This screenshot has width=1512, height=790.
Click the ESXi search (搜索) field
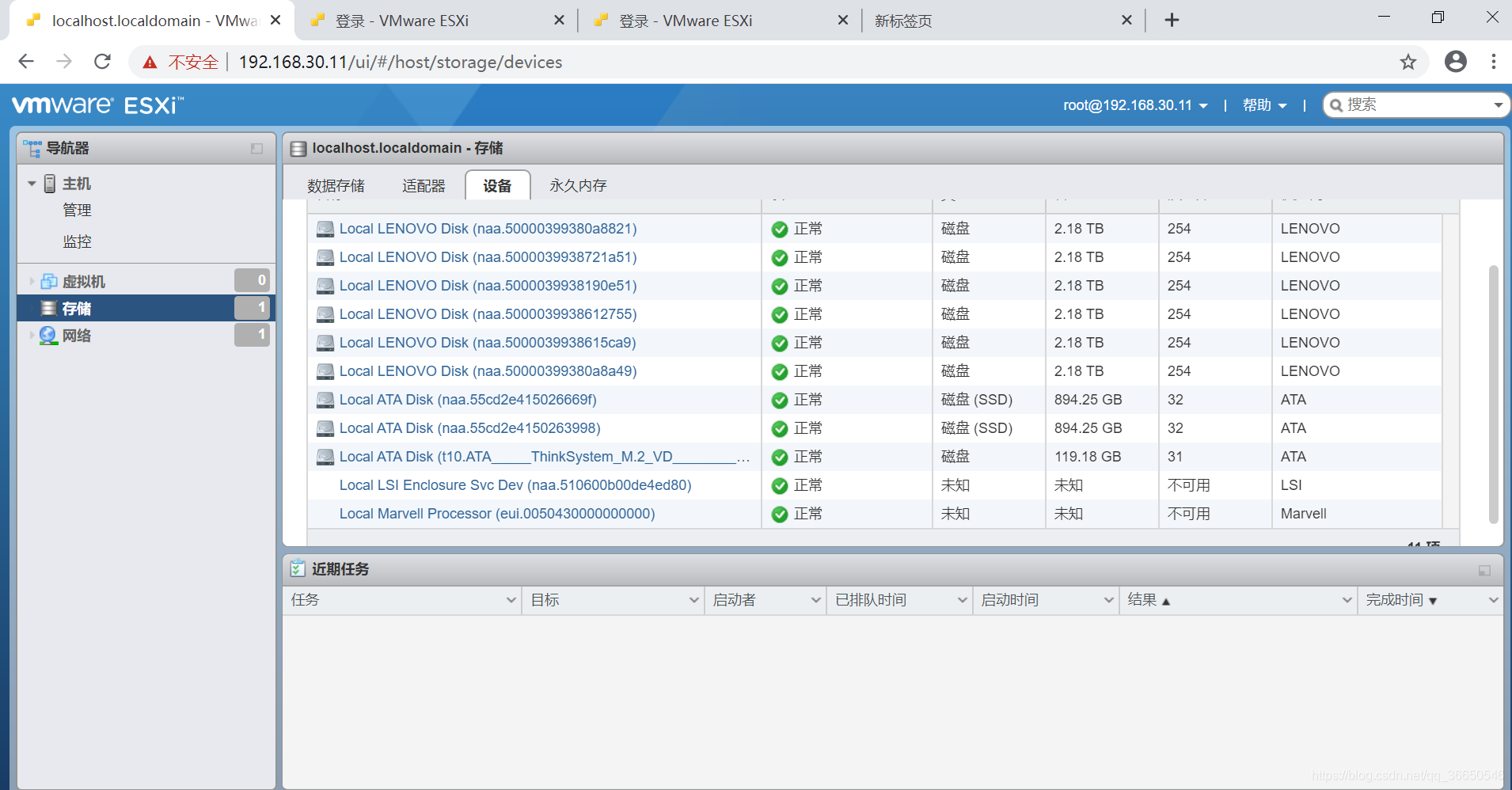pyautogui.click(x=1415, y=105)
